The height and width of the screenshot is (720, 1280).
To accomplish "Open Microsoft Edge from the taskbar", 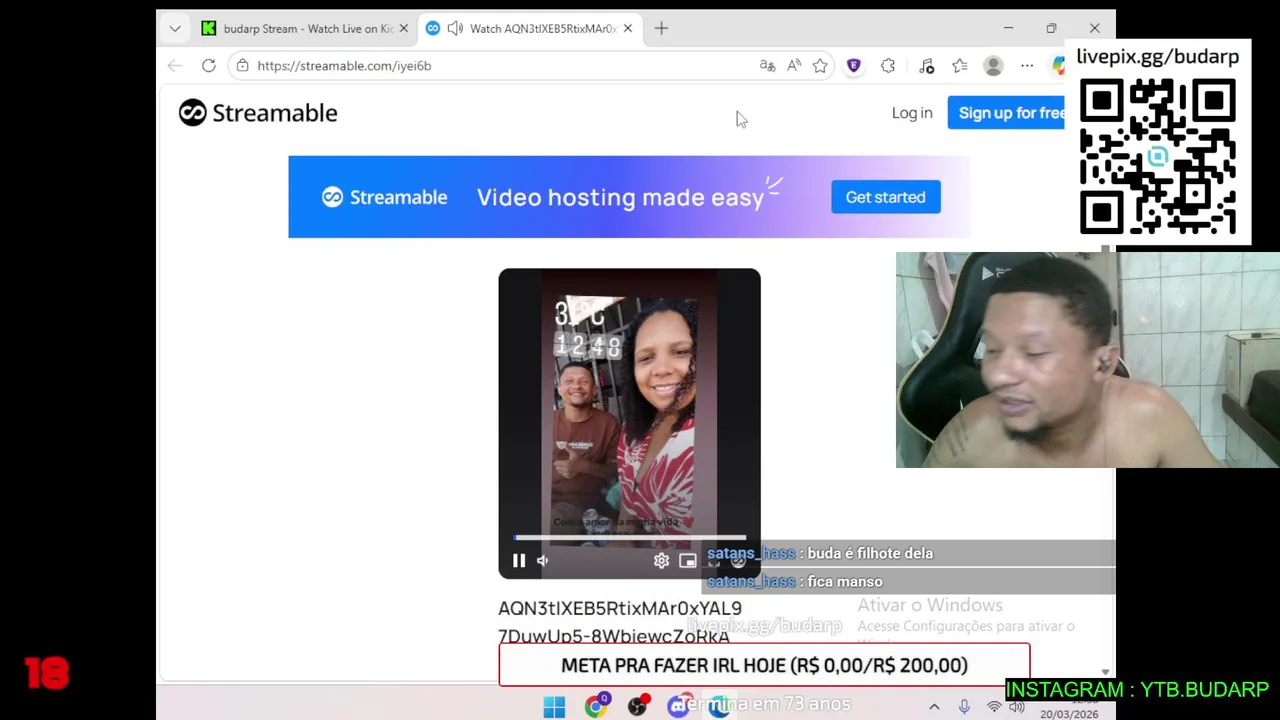I will pos(719,707).
